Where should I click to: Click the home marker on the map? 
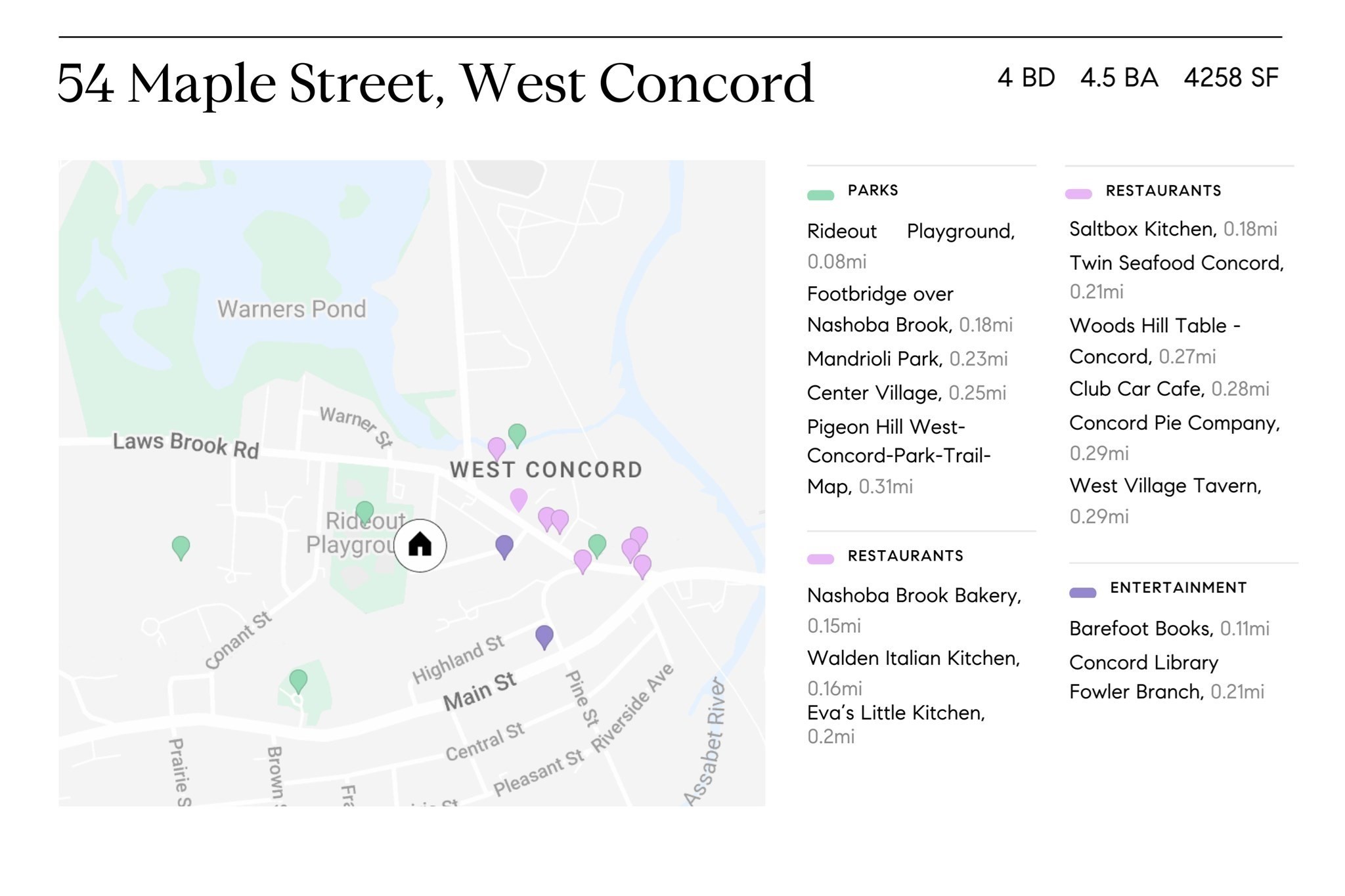tap(420, 545)
